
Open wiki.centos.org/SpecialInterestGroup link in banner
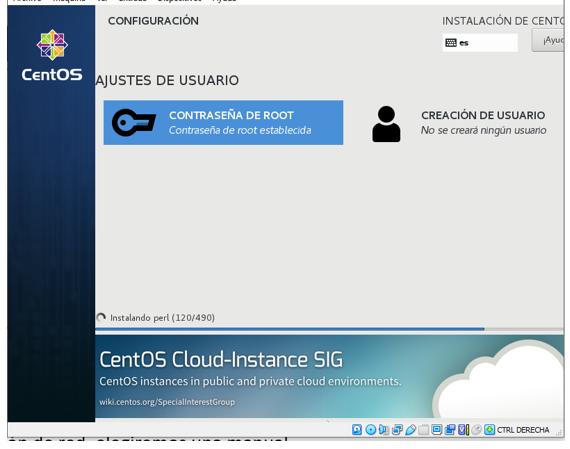167,402
